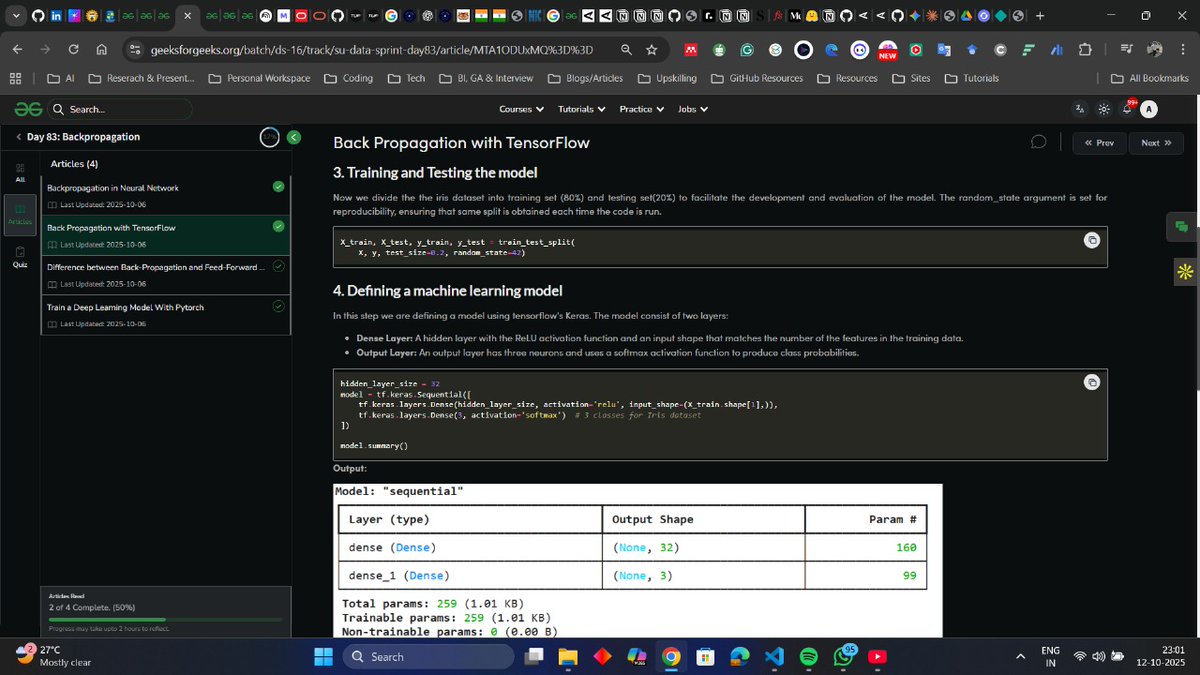
Task: Go back from Day 83: Backpropagation
Action: pos(19,137)
